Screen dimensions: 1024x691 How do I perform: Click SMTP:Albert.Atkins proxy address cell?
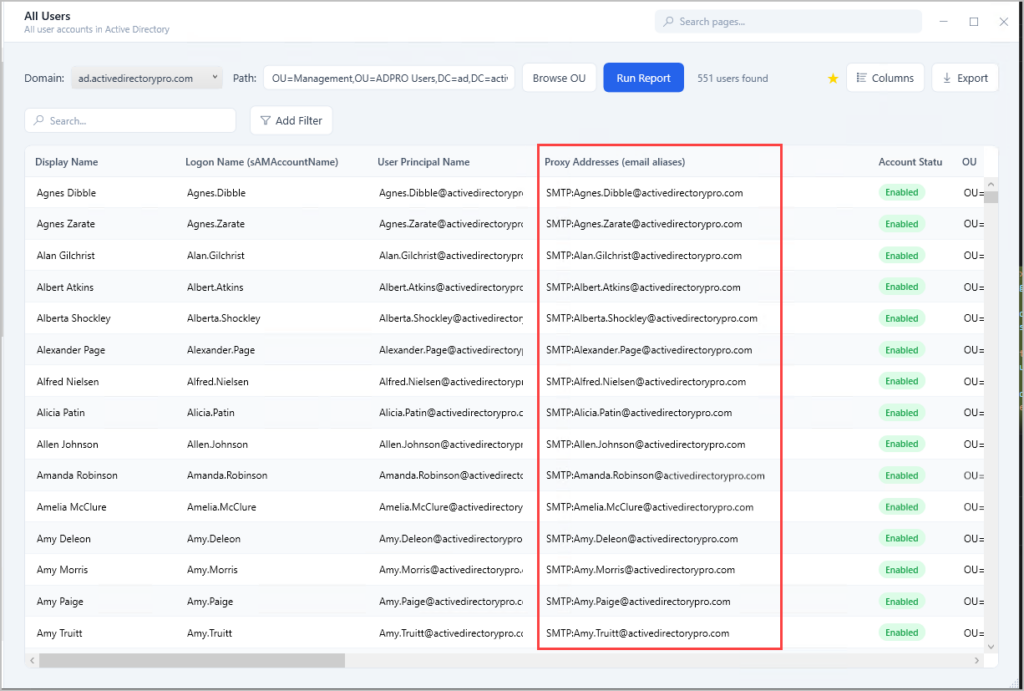click(x=643, y=287)
